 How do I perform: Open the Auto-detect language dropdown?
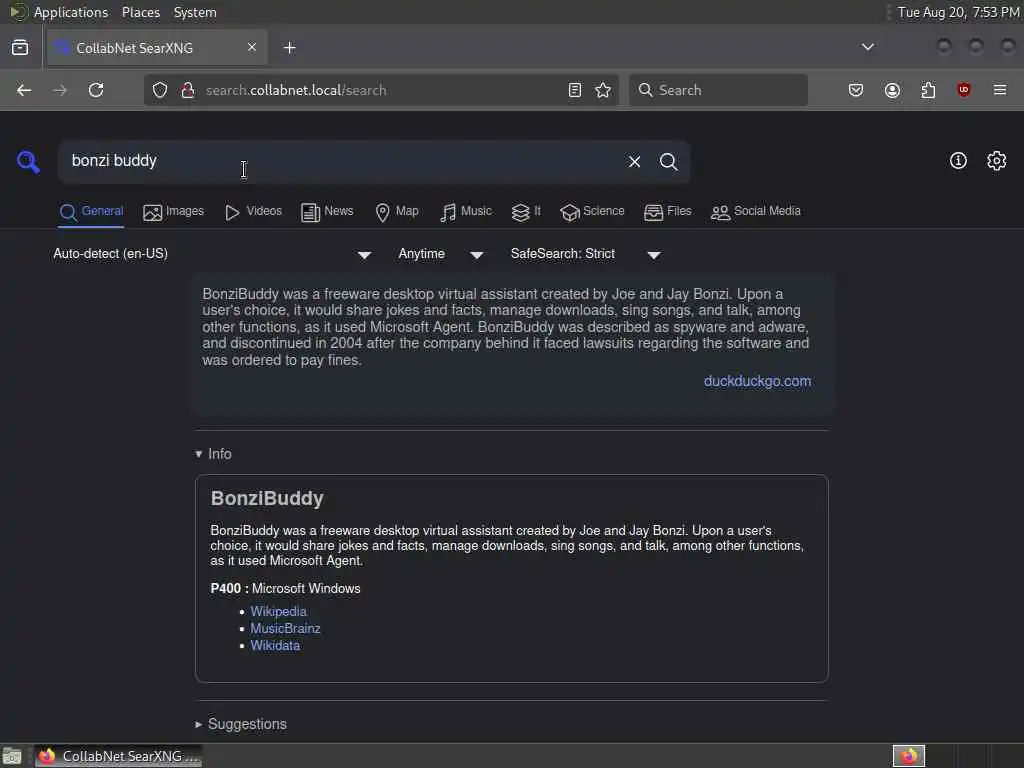pyautogui.click(x=212, y=254)
